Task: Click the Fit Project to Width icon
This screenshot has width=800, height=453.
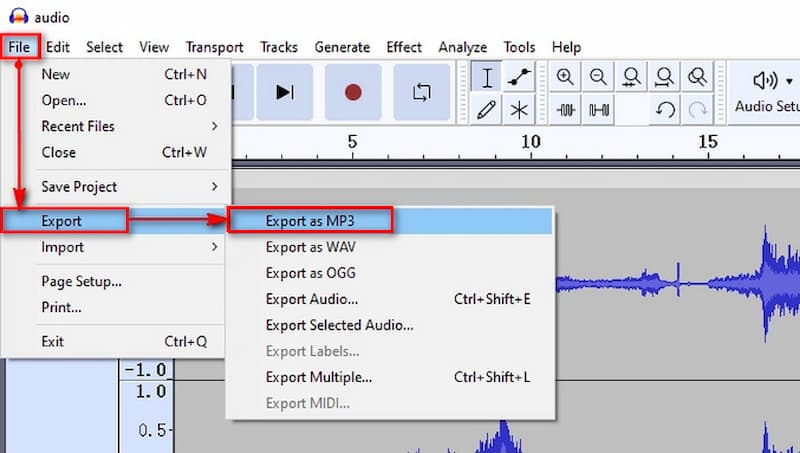Action: click(664, 77)
